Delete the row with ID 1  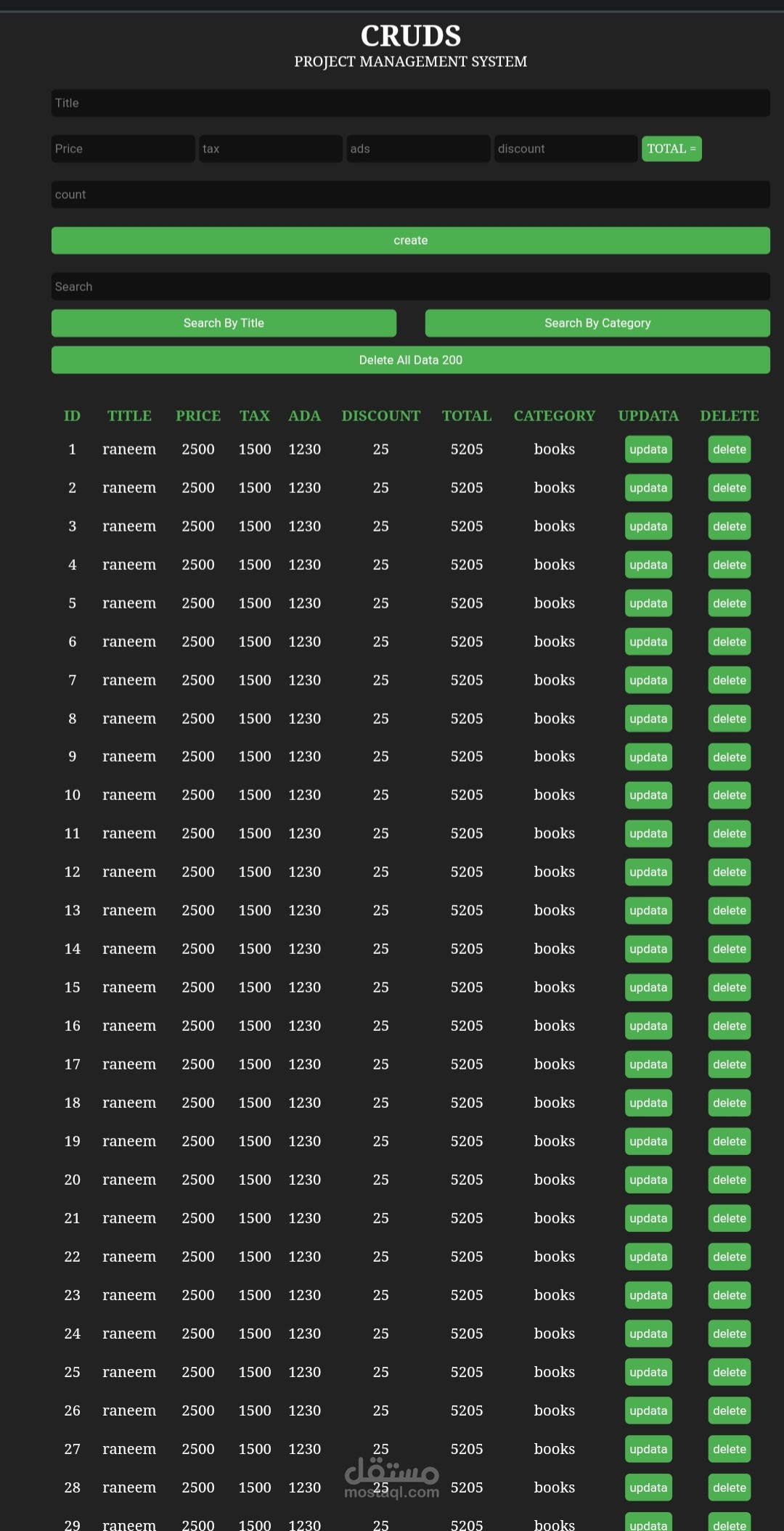729,449
